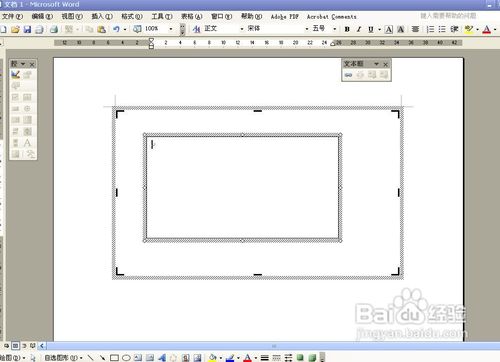Open the 窗口 (Window) menu
This screenshot has height=362, width=500.
pyautogui.click(x=221, y=16)
